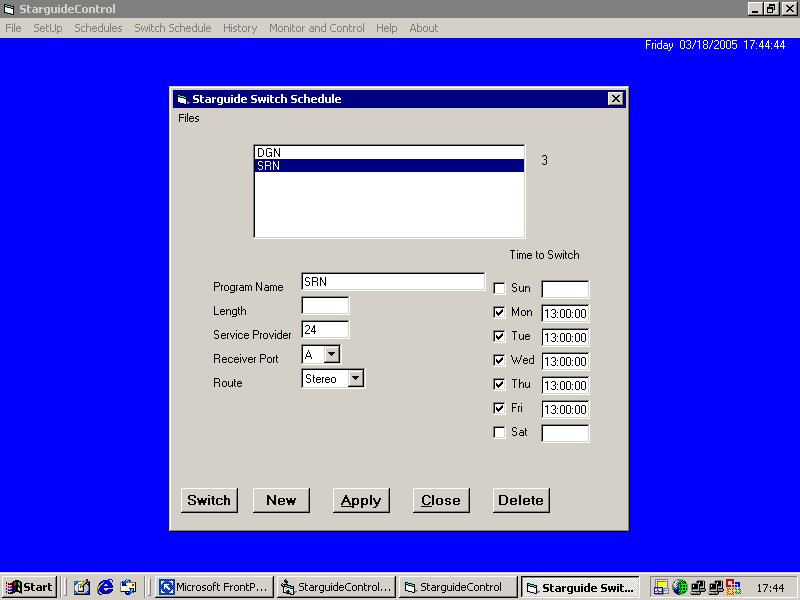Click the globe system tray icon
This screenshot has width=800, height=600.
(x=680, y=587)
